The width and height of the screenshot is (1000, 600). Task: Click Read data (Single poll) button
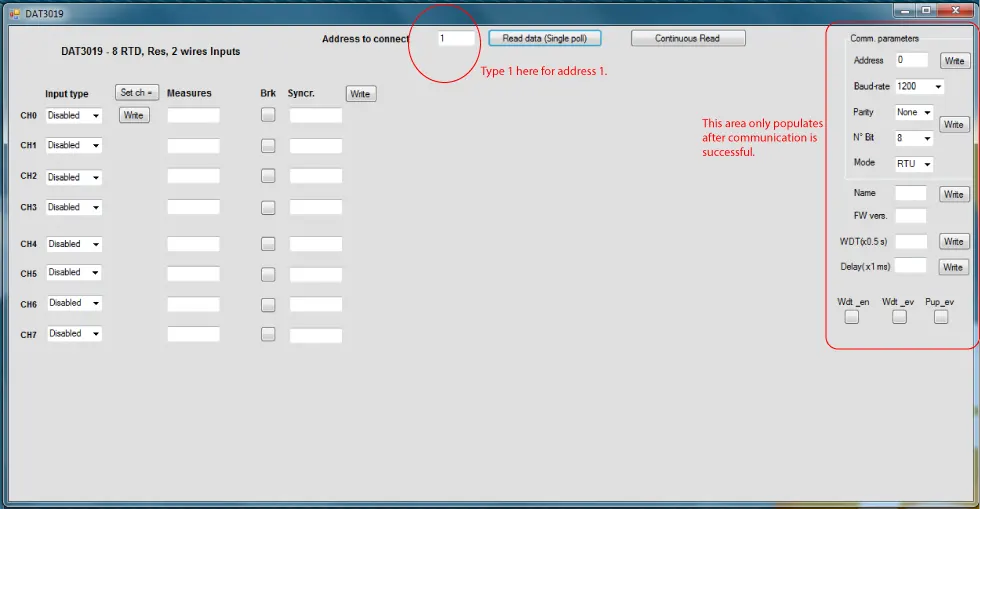coord(545,38)
